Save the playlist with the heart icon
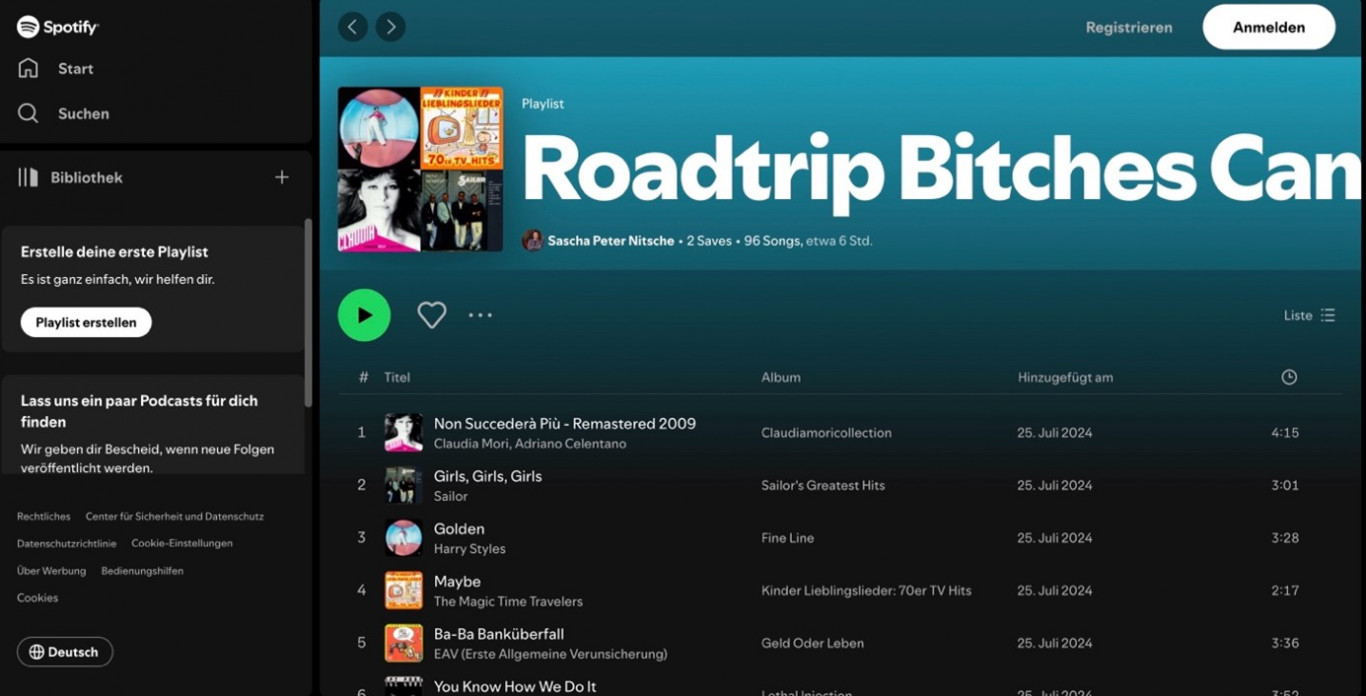 click(x=432, y=314)
